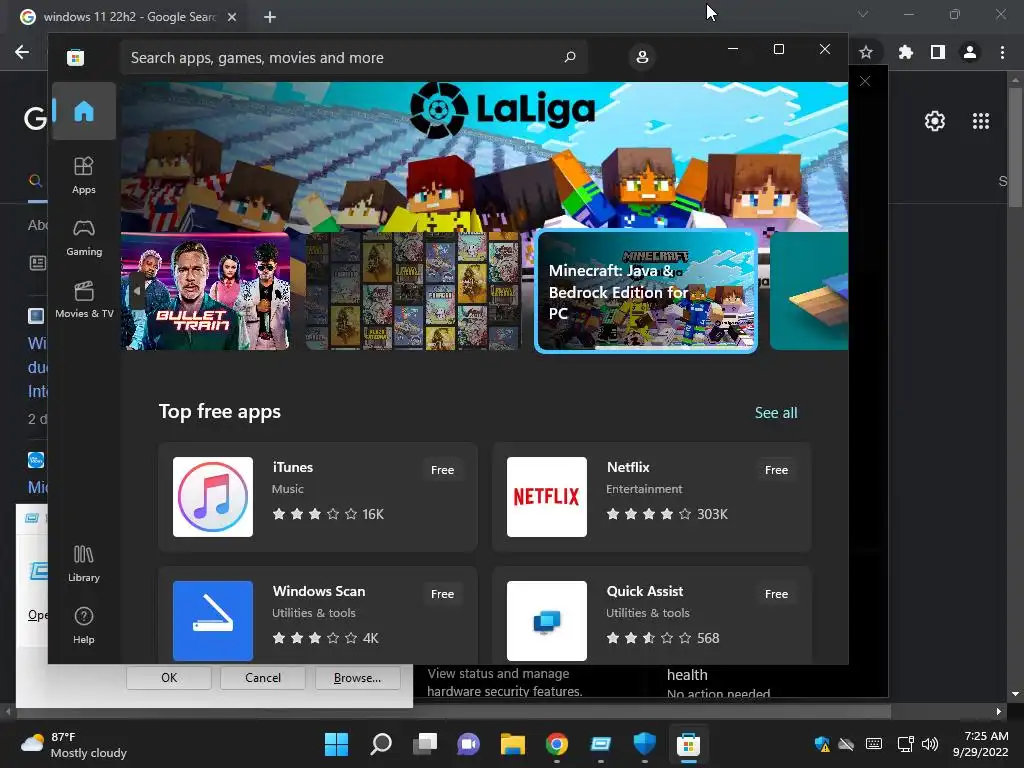This screenshot has height=768, width=1024.
Task: Open a new Chrome tab
Action: (x=270, y=17)
